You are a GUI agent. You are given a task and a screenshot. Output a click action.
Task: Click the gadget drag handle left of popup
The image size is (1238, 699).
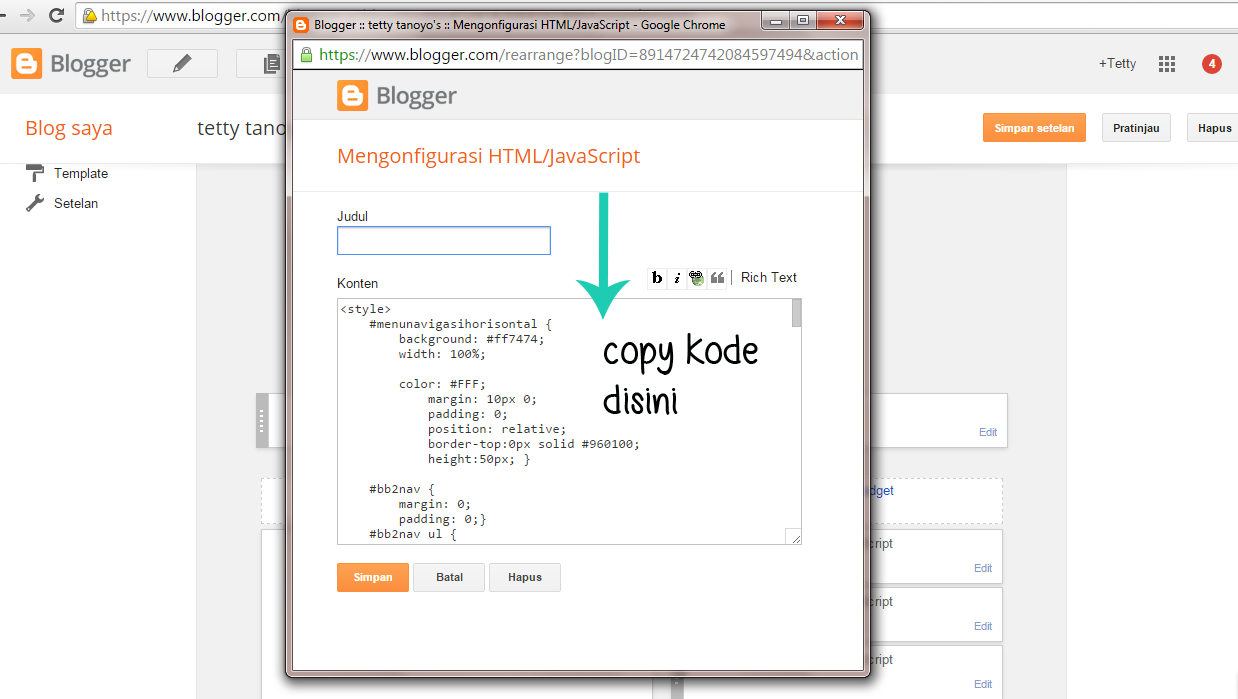(262, 420)
